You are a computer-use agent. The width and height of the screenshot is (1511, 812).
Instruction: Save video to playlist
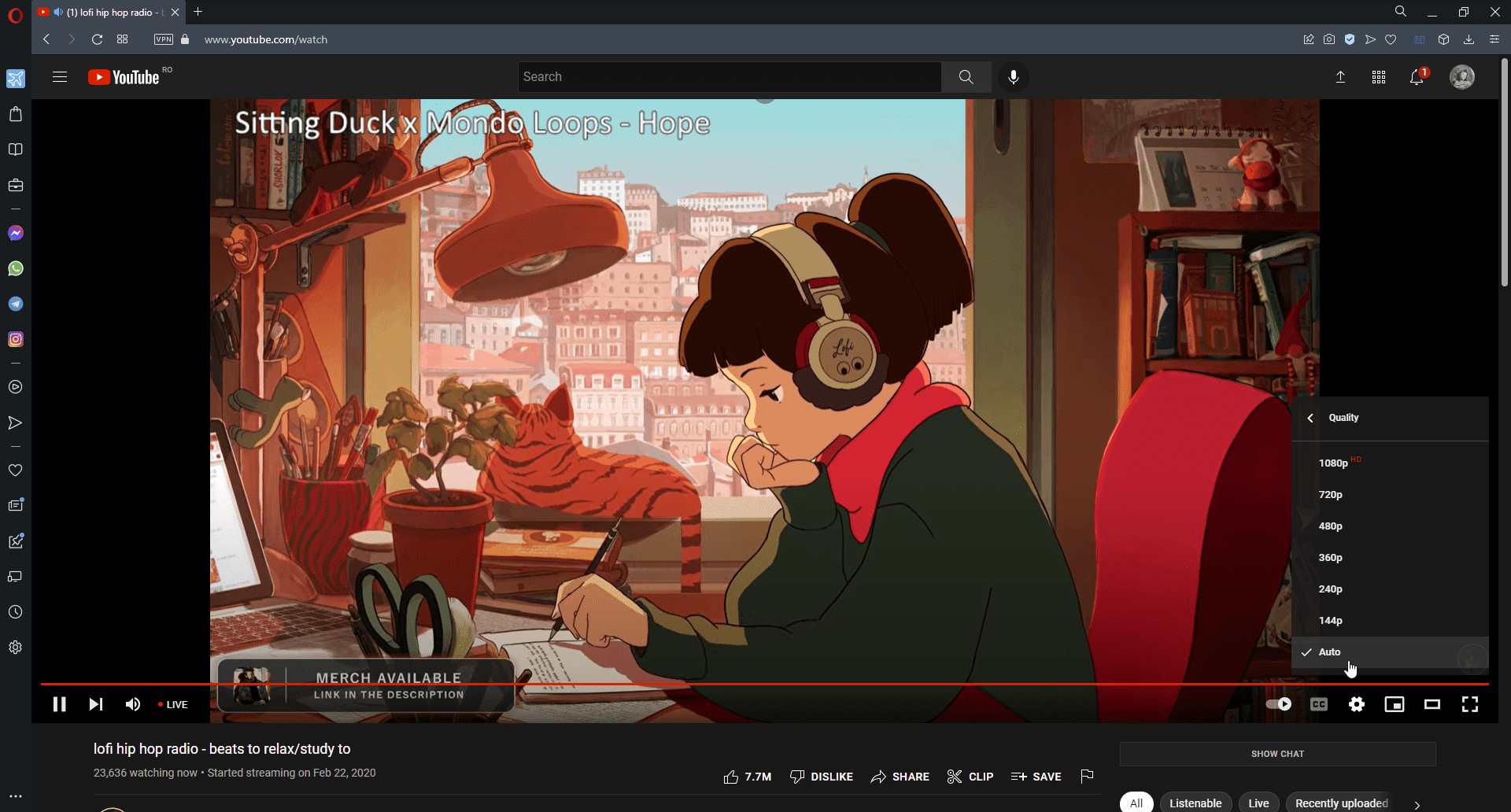click(x=1036, y=777)
